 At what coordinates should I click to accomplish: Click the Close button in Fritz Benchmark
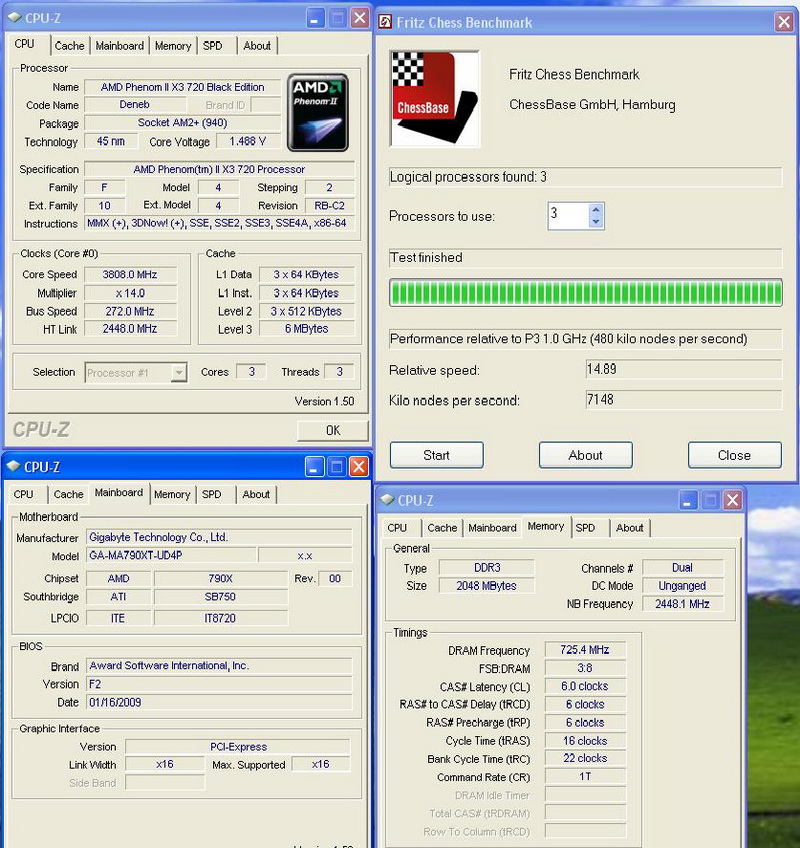click(735, 455)
